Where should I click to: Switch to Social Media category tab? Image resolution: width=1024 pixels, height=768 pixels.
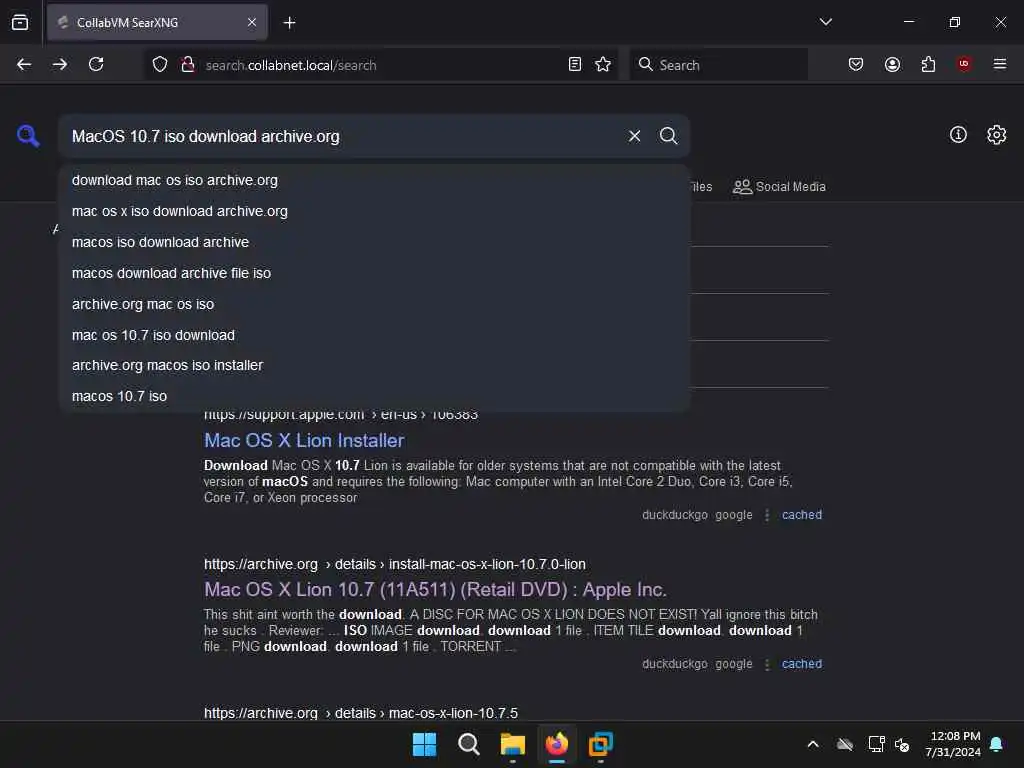pos(779,187)
